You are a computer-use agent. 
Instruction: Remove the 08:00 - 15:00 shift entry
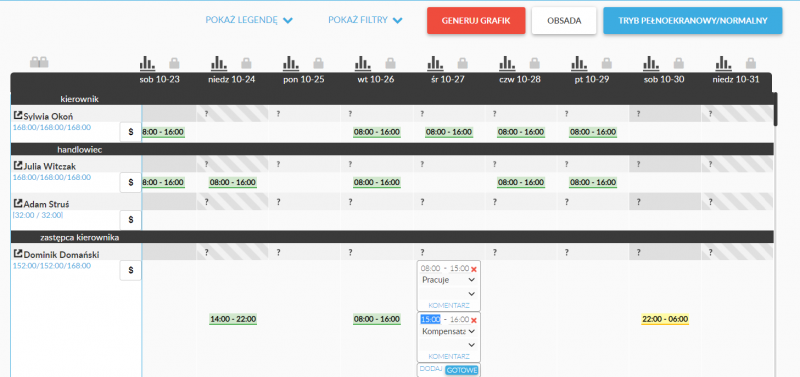point(474,269)
